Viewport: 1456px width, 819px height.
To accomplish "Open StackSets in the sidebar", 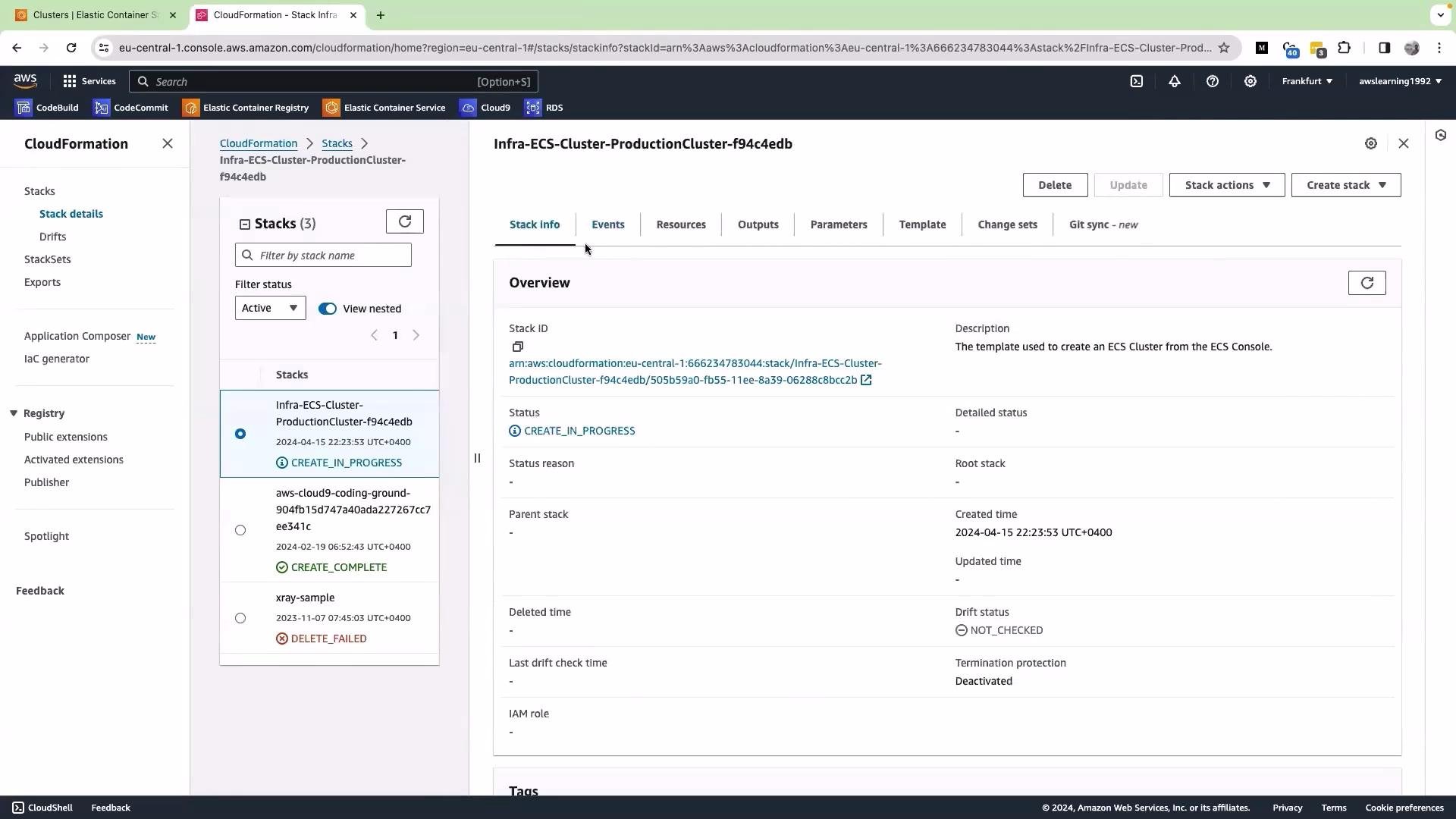I will pyautogui.click(x=47, y=259).
